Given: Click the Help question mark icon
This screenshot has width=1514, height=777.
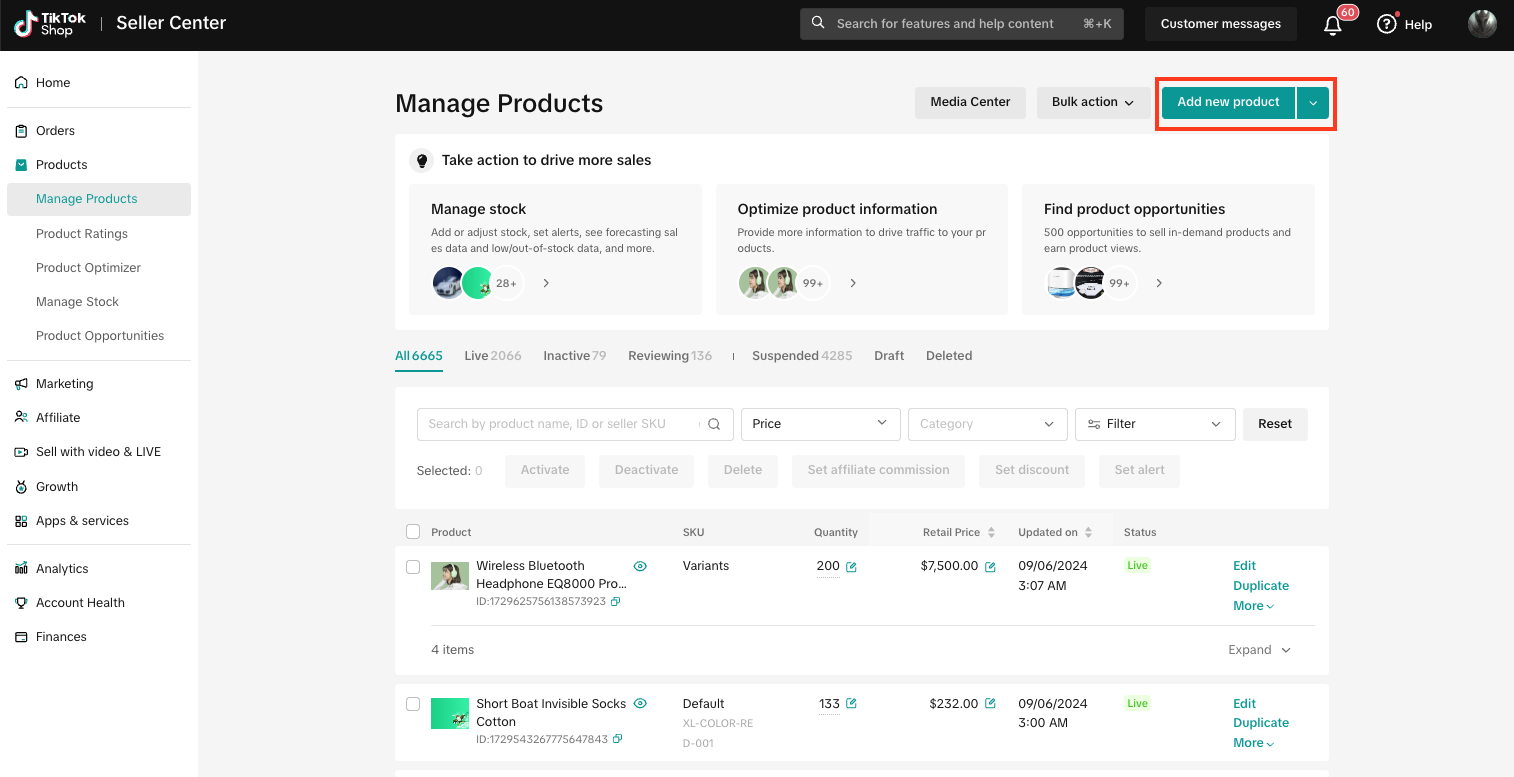Looking at the screenshot, I should 1386,24.
